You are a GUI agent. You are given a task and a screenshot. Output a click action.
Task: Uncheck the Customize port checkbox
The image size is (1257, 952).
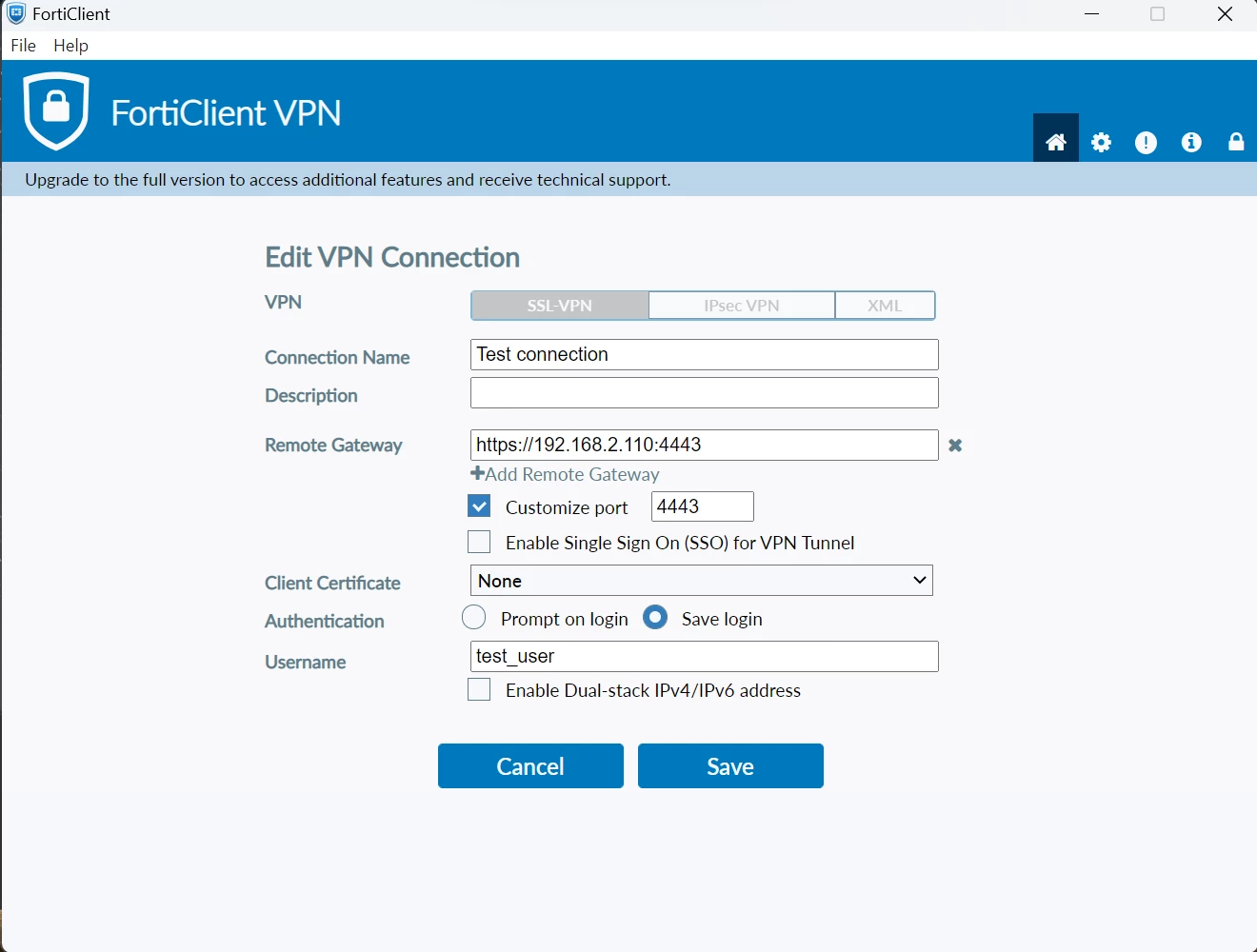[x=479, y=506]
